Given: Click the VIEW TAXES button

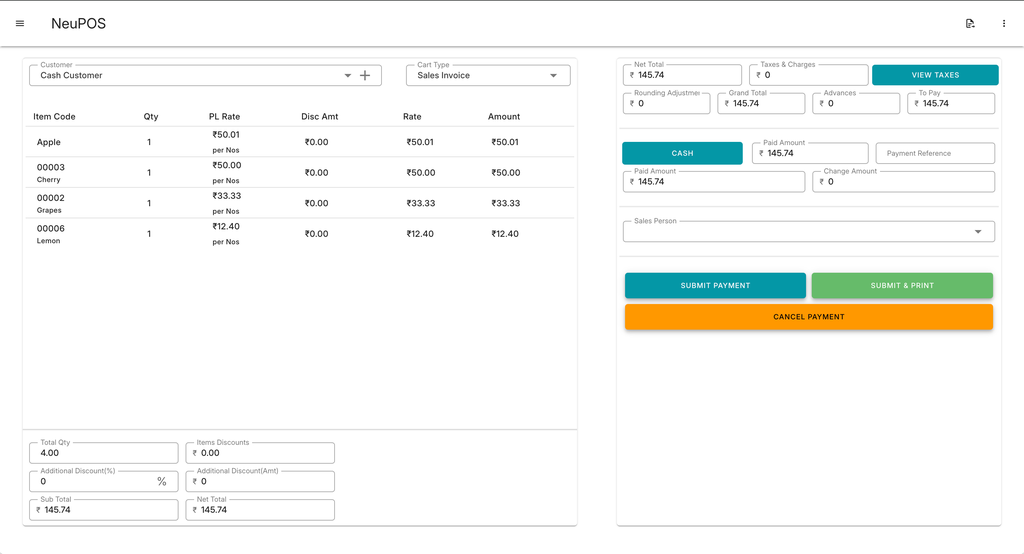Looking at the screenshot, I should 935,75.
